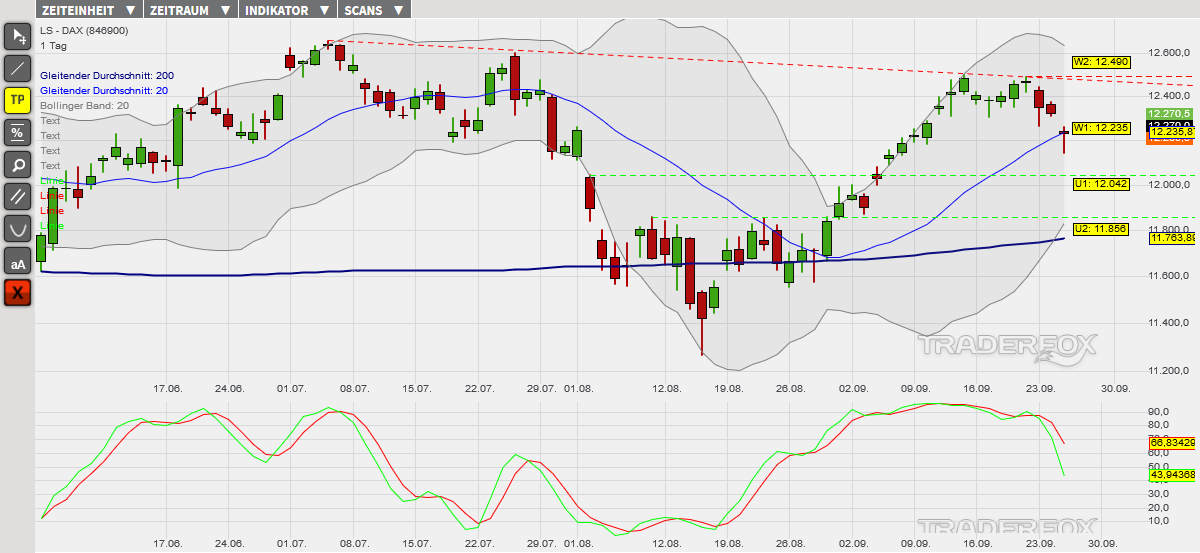
Task: Select the curve arc drawing tool
Action: [18, 228]
